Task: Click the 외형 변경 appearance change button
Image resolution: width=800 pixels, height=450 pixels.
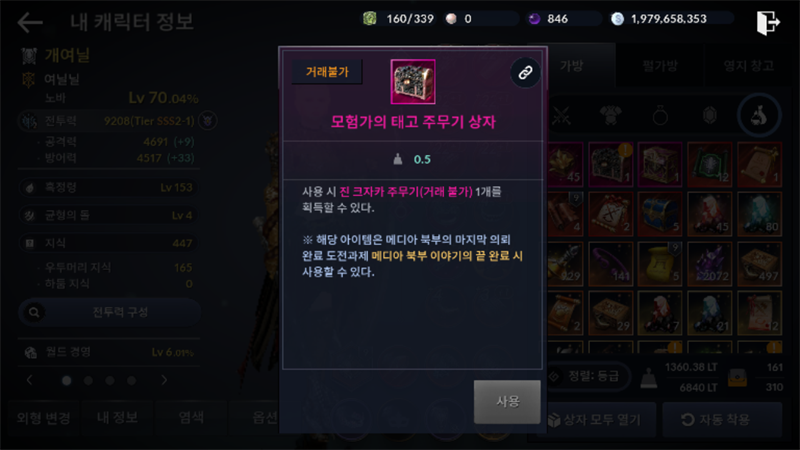Action: pos(44,418)
